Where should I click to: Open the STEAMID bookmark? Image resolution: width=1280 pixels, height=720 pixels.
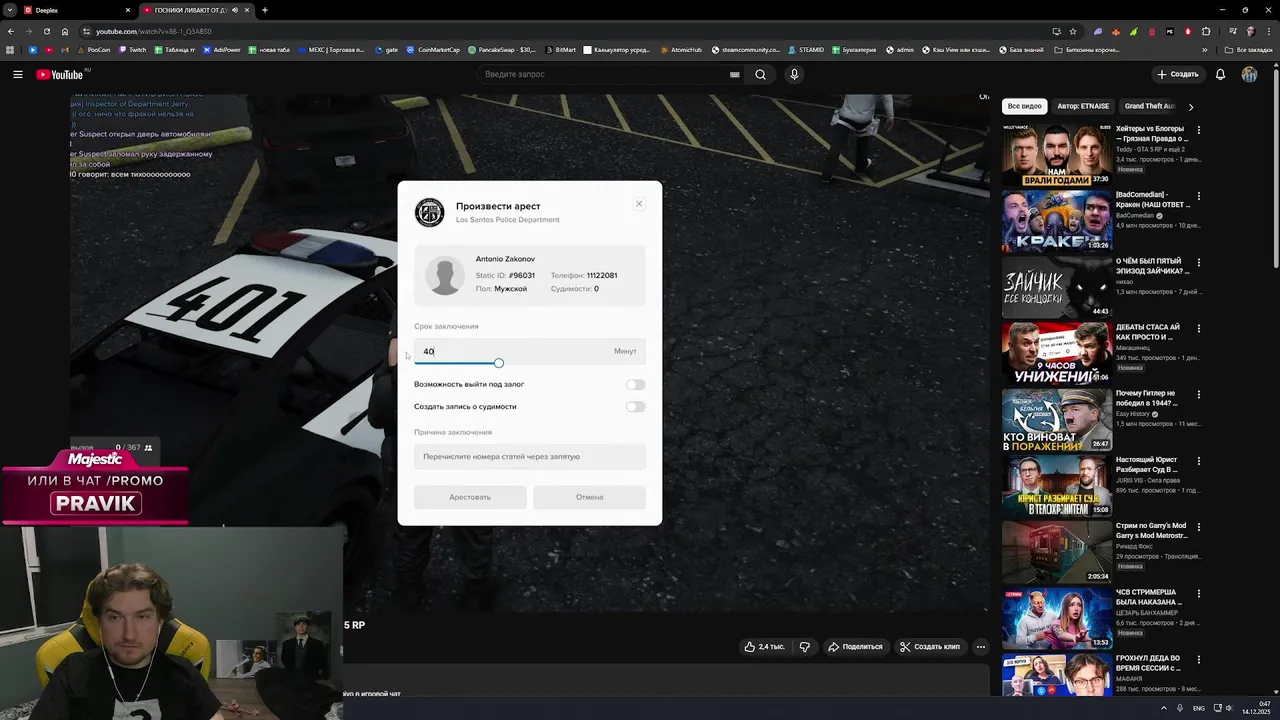[806, 49]
